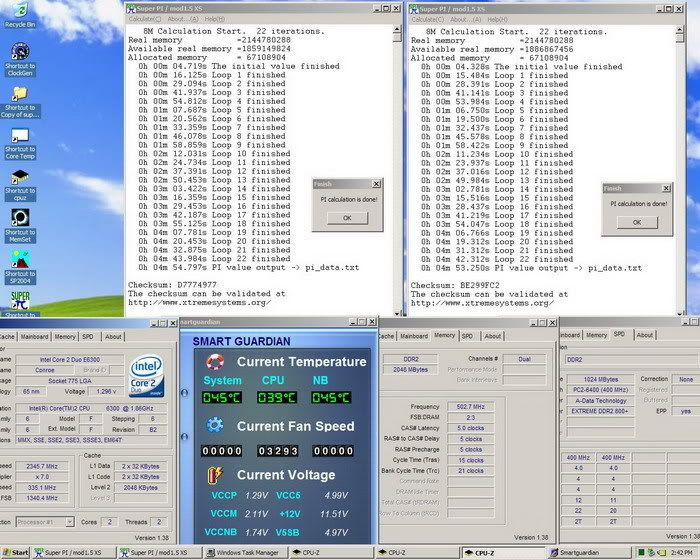Select the Shortcut to Copy of sup... folder icon
700x560 pixels.
point(20,102)
